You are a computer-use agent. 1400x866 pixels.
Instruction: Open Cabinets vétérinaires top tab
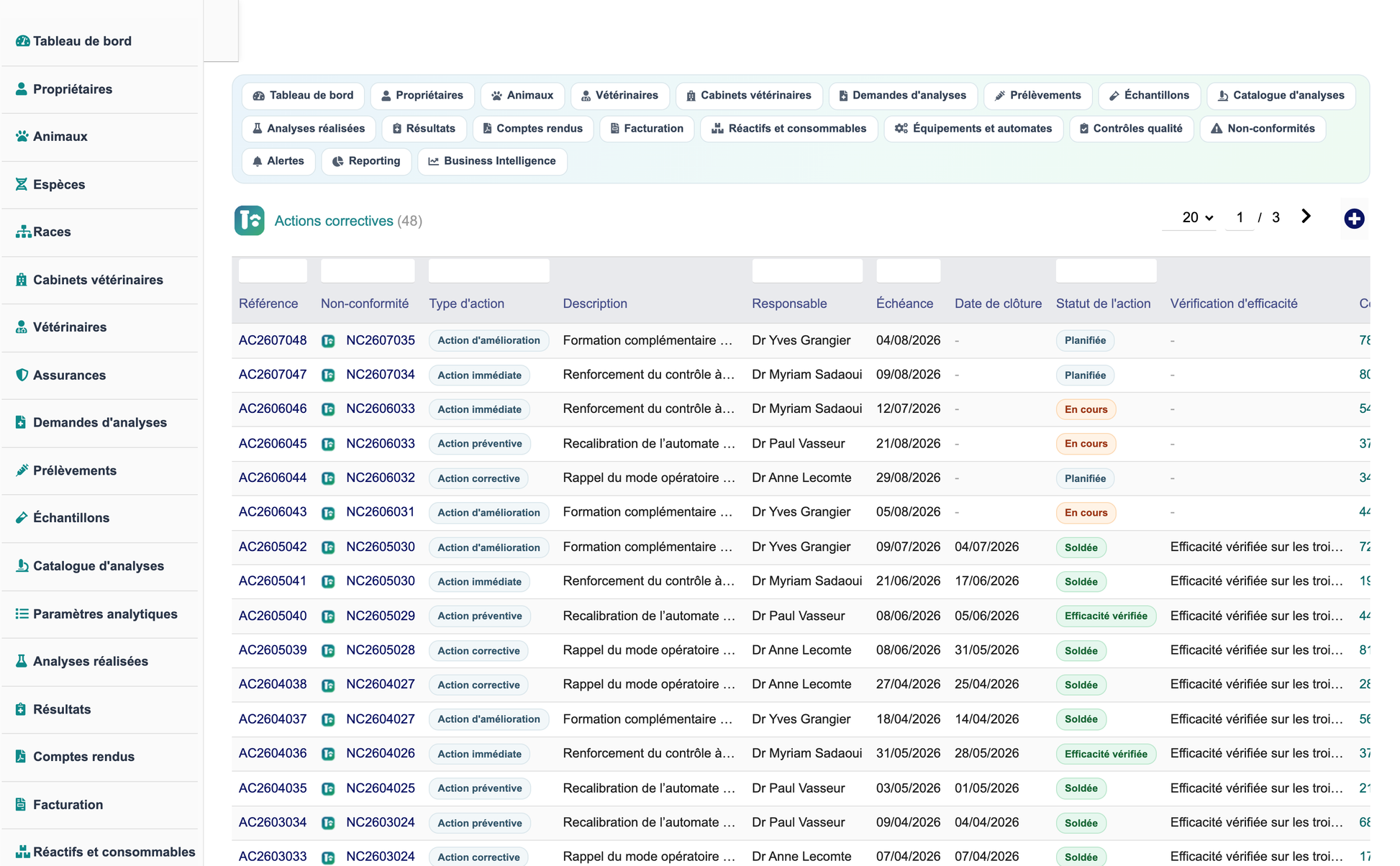749,96
